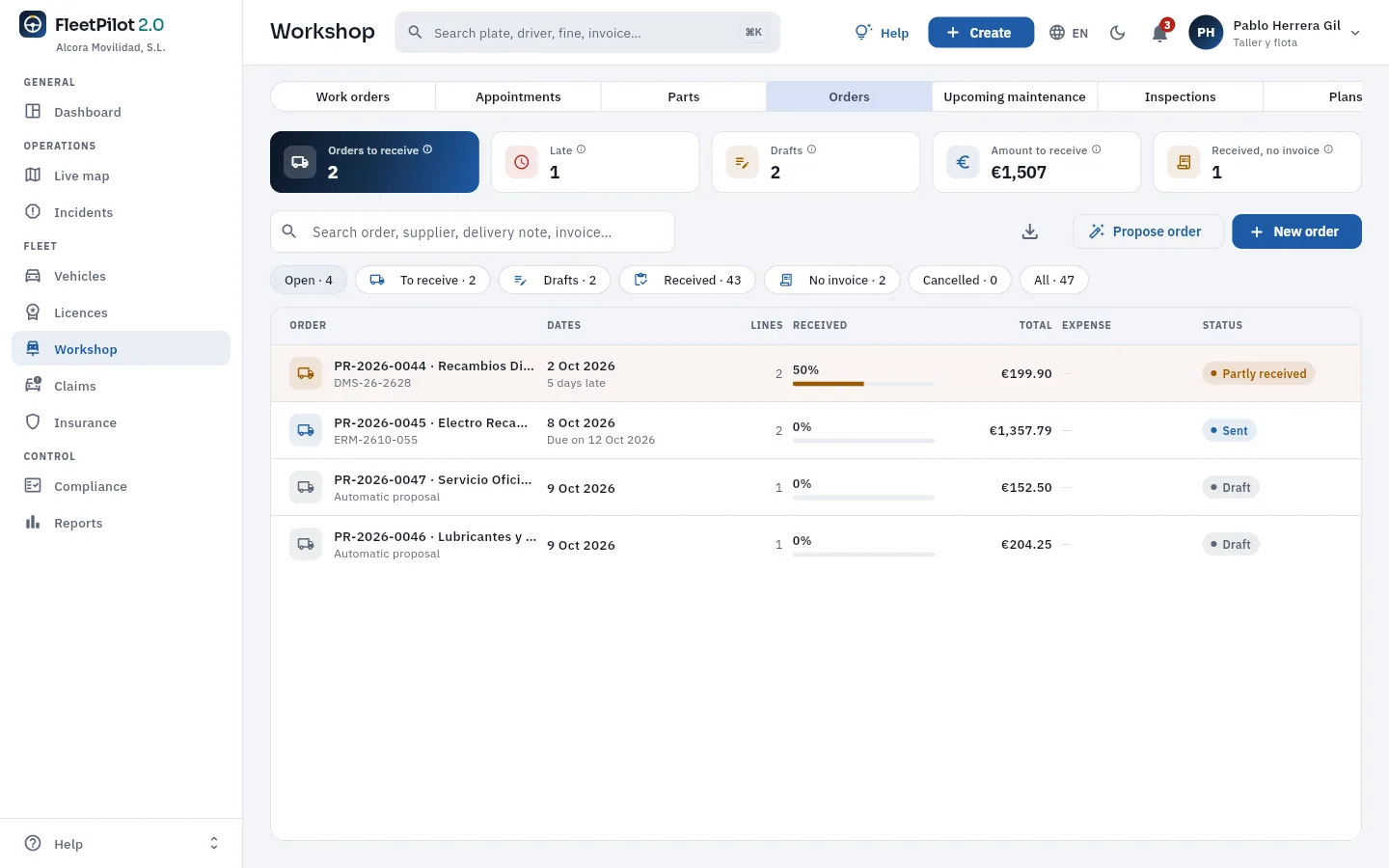Click 0% progress bar of PR-2026-0045
Screen dimensions: 1389x868
[863, 441]
